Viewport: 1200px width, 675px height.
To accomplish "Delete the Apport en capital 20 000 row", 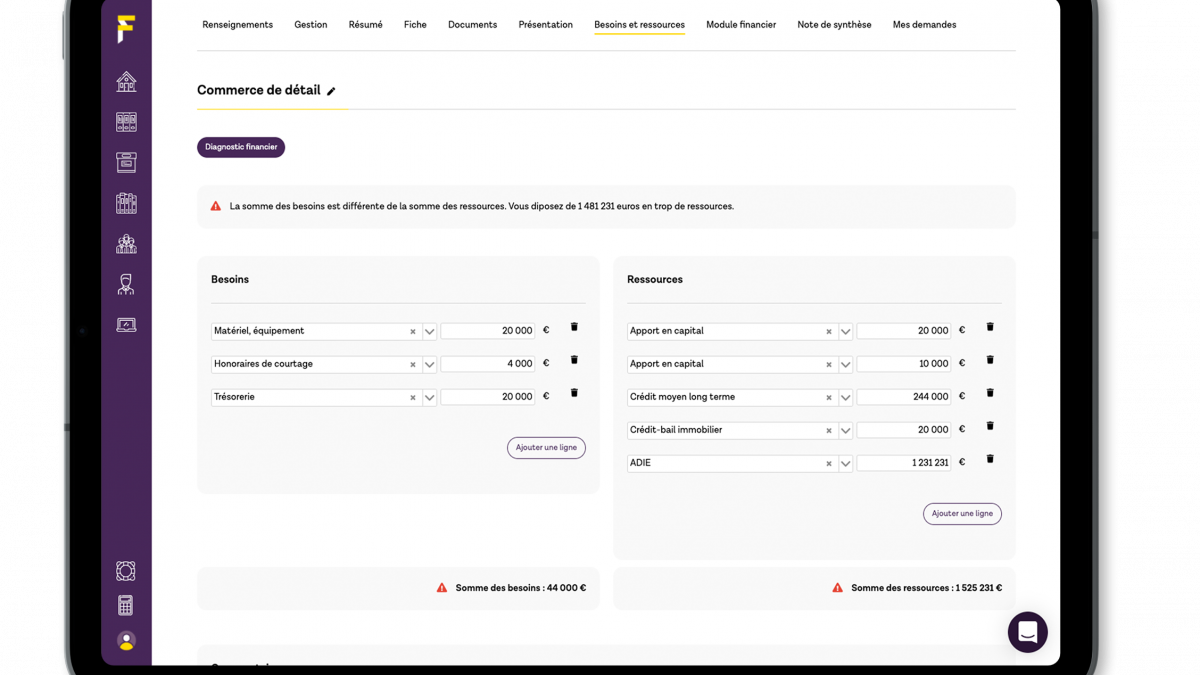I will 990,327.
